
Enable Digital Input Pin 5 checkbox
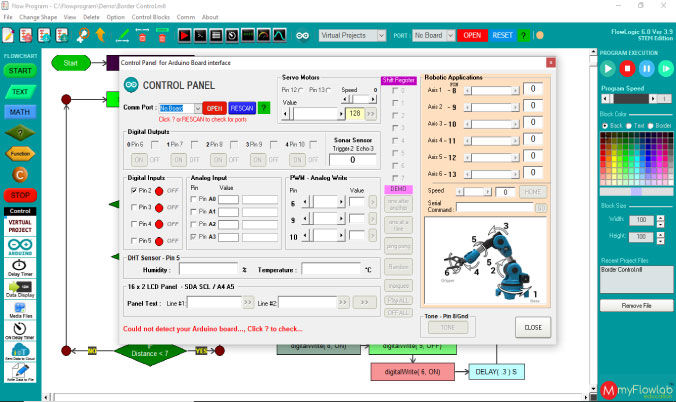134,241
